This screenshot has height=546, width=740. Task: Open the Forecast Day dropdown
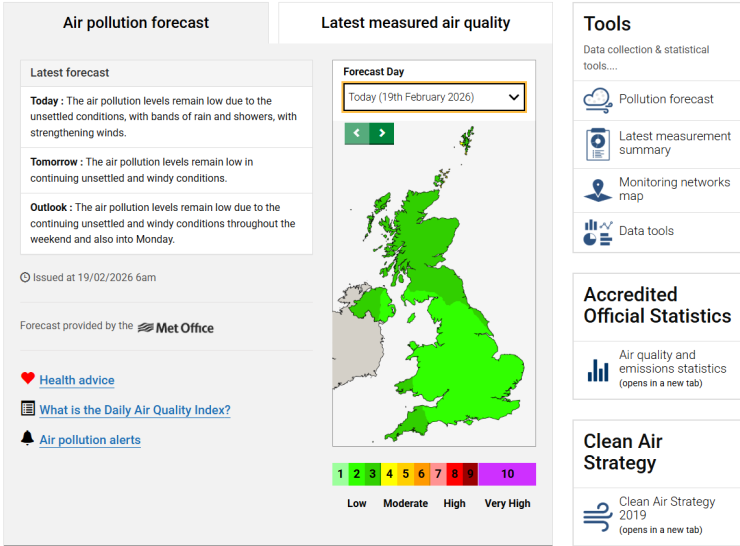(434, 97)
